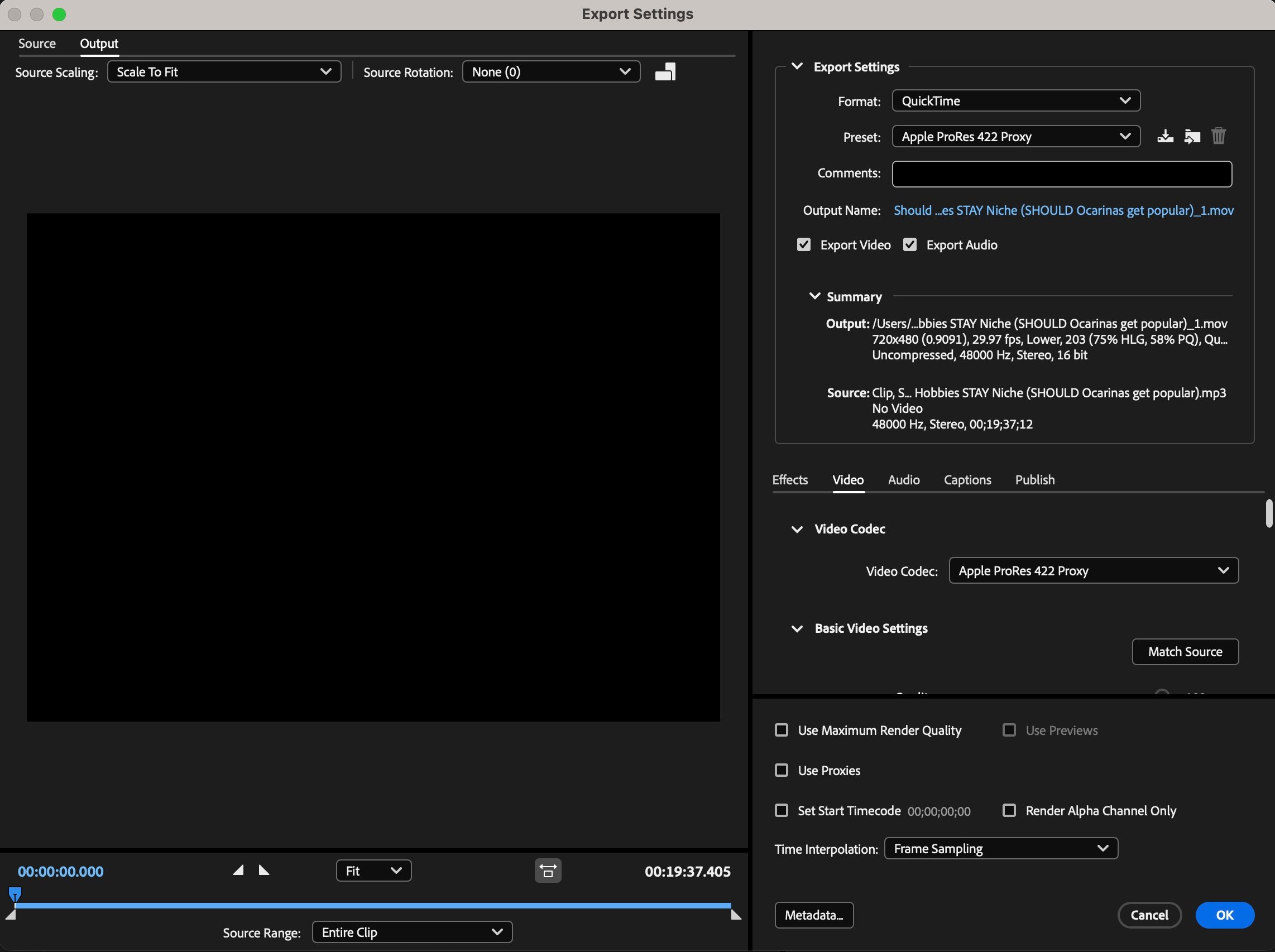This screenshot has width=1275, height=952.
Task: Switch to the Source tab
Action: (37, 43)
